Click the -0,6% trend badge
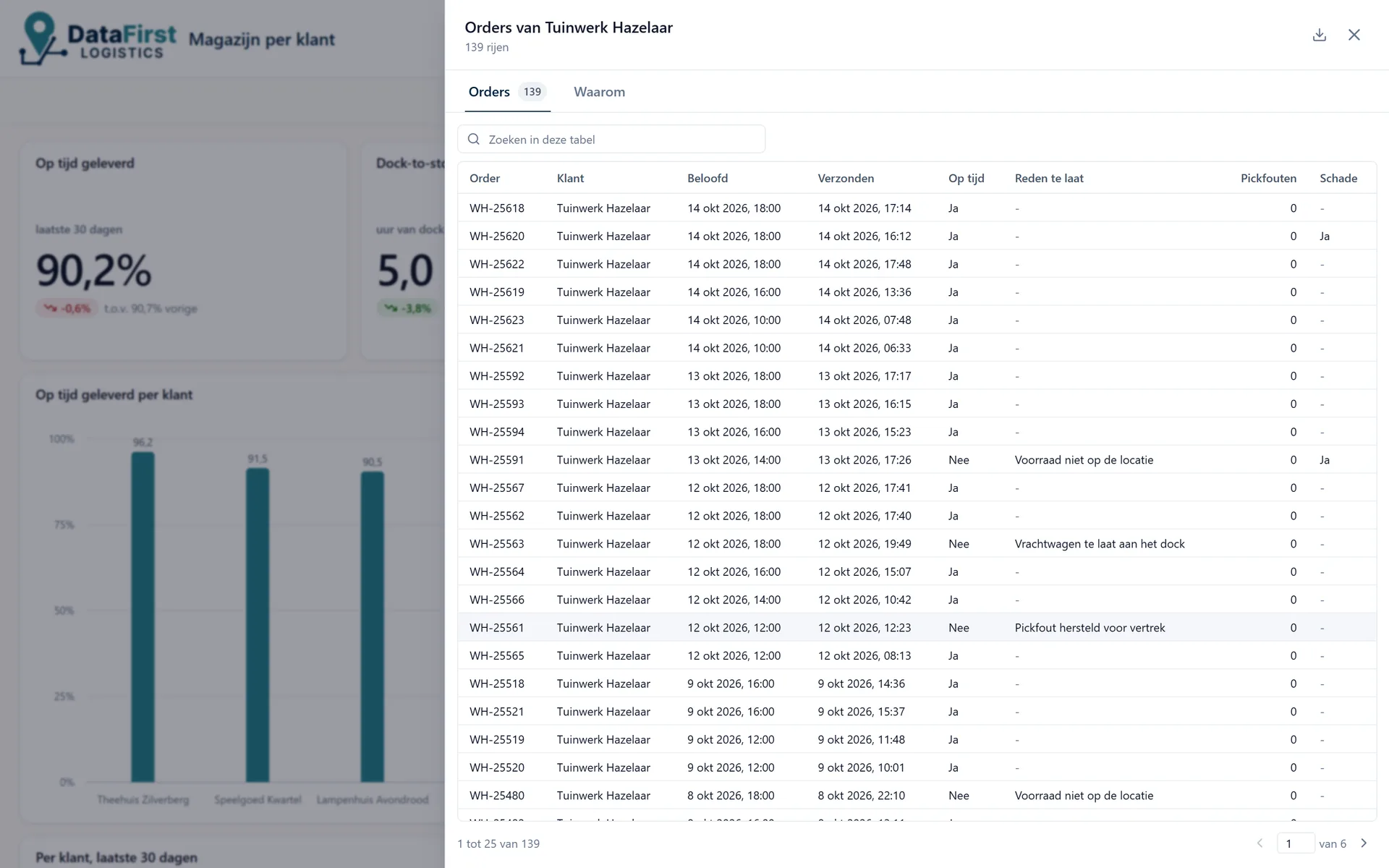Viewport: 1389px width, 868px height. pos(67,309)
